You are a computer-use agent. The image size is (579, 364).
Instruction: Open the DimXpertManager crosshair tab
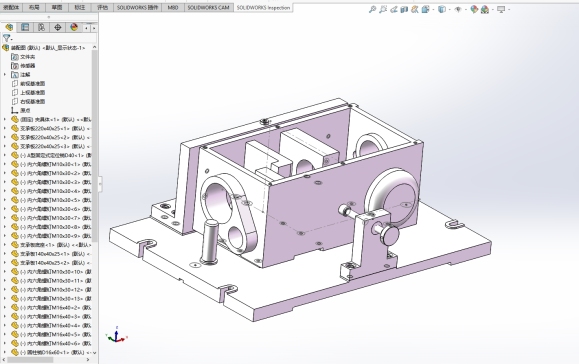[58, 27]
